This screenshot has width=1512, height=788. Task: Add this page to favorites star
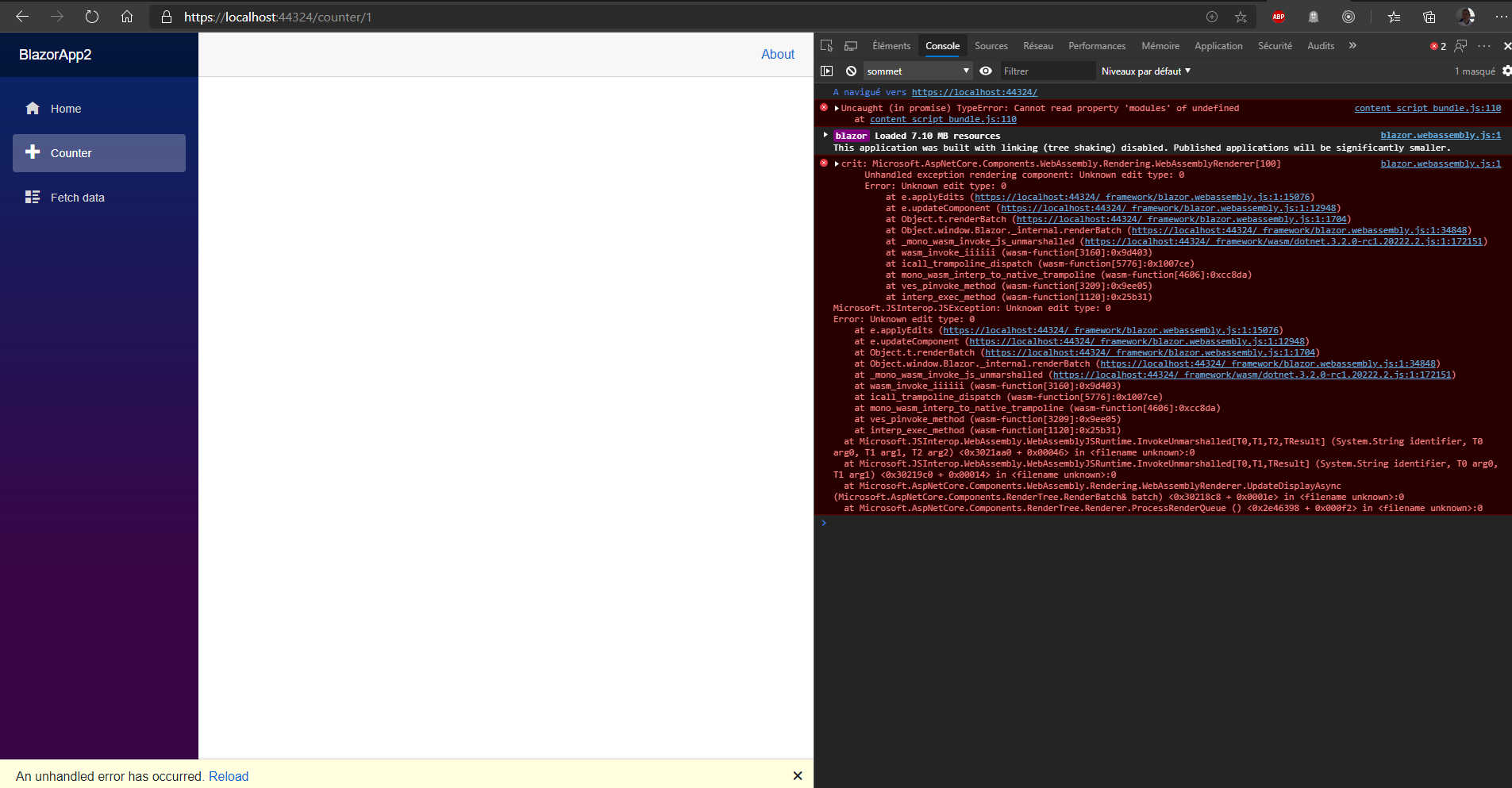[1241, 17]
